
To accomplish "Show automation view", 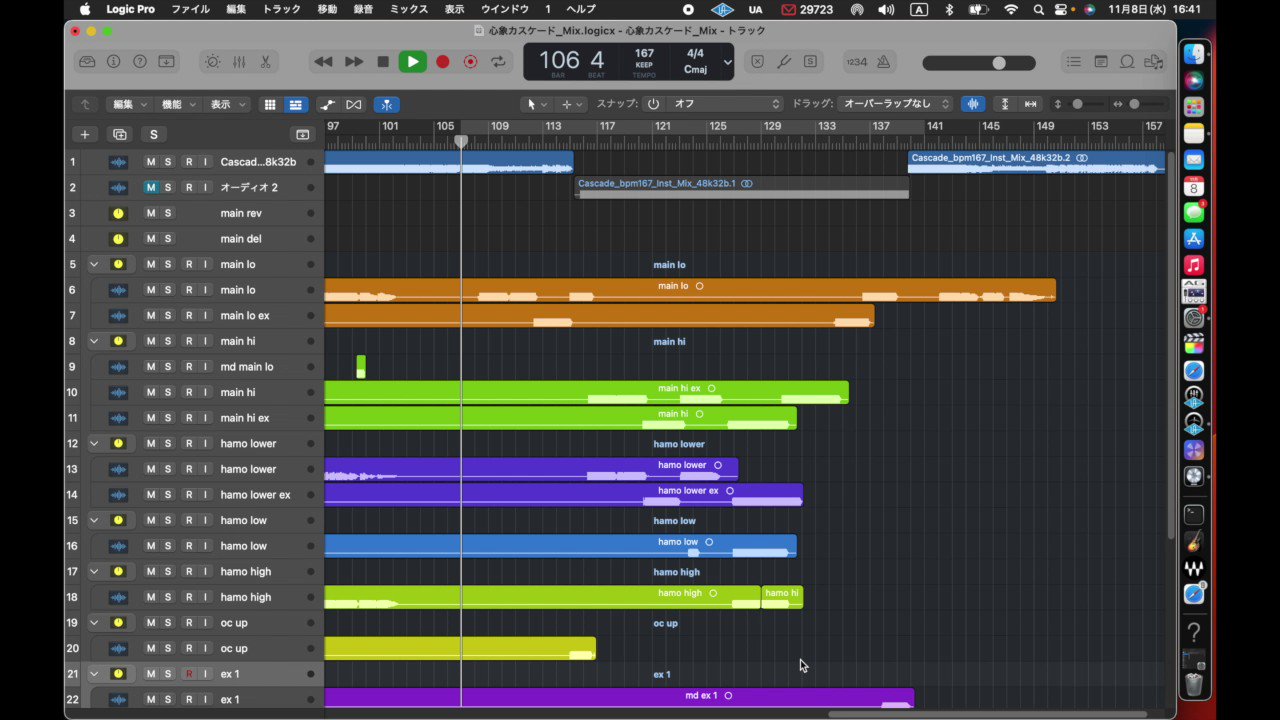I will click(328, 104).
